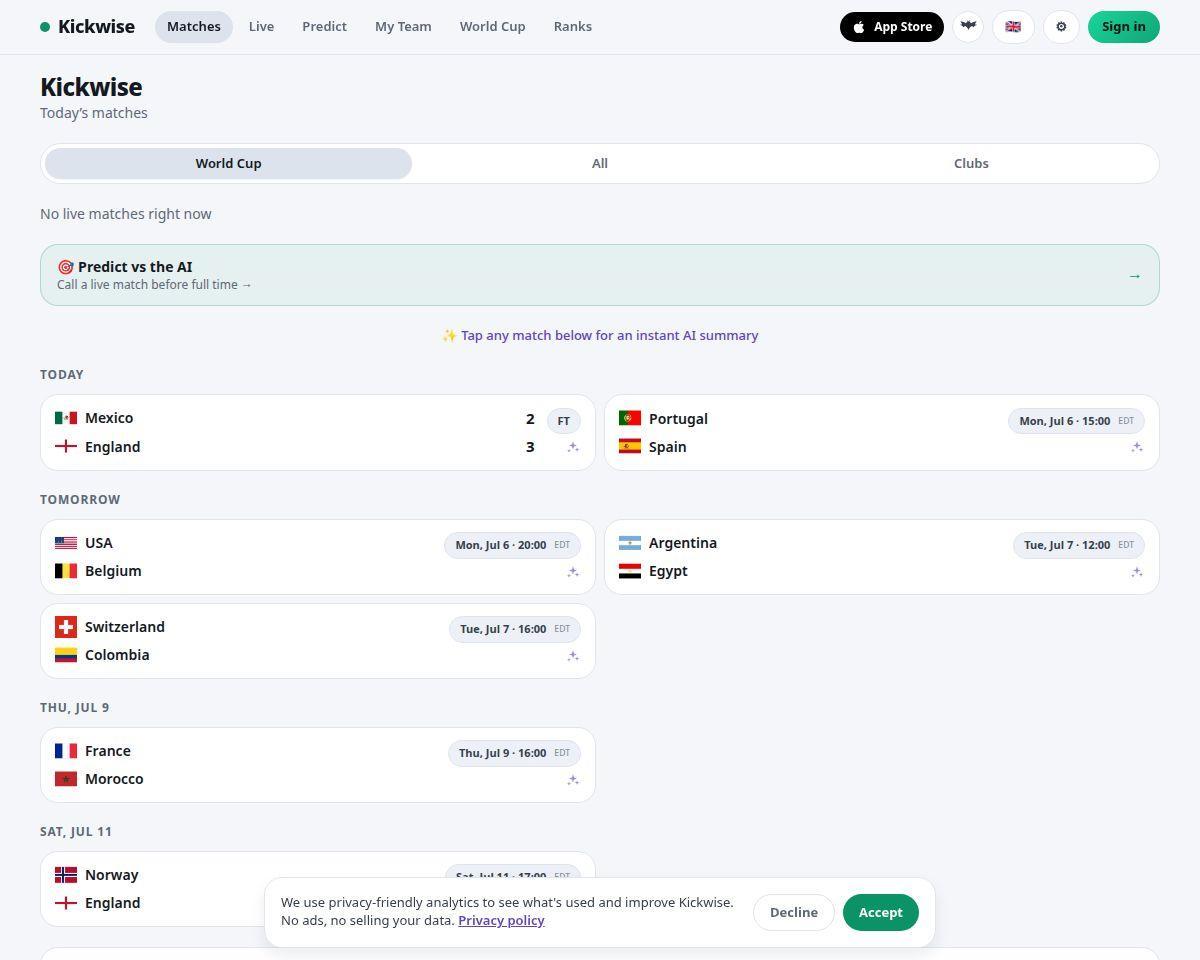Open the Switzerland vs Colombia match
Viewport: 1200px width, 960px height.
[318, 641]
